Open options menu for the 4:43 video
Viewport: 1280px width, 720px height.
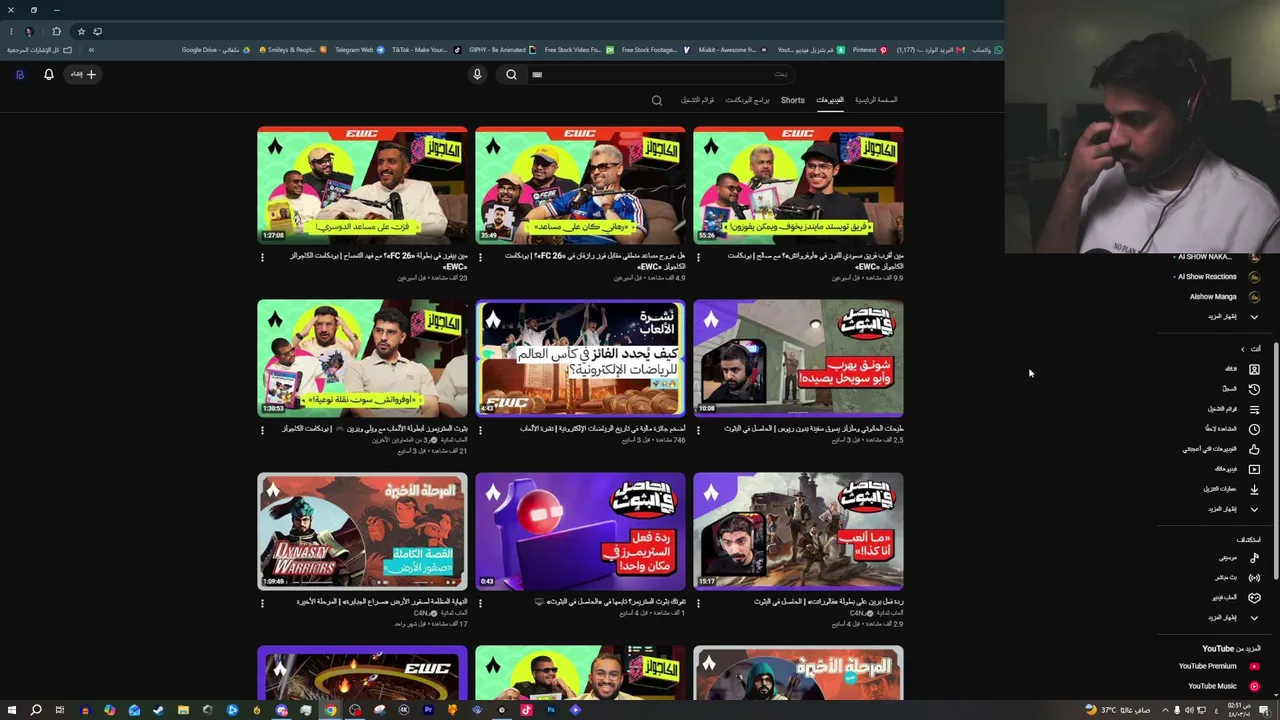481,430
